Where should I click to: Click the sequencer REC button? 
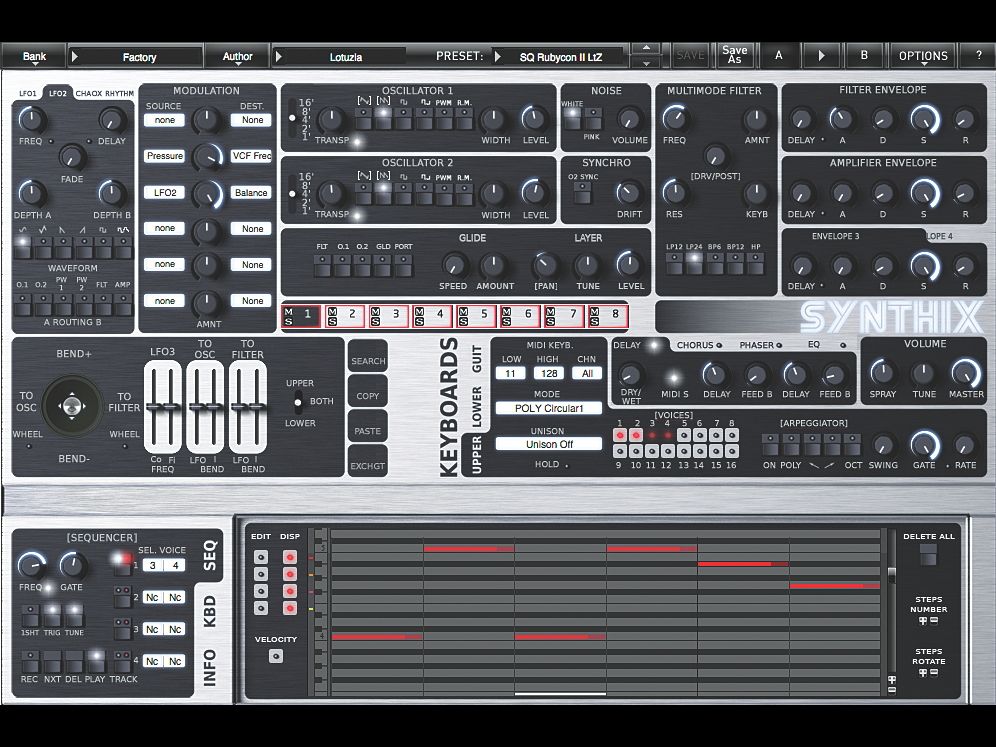[x=30, y=661]
